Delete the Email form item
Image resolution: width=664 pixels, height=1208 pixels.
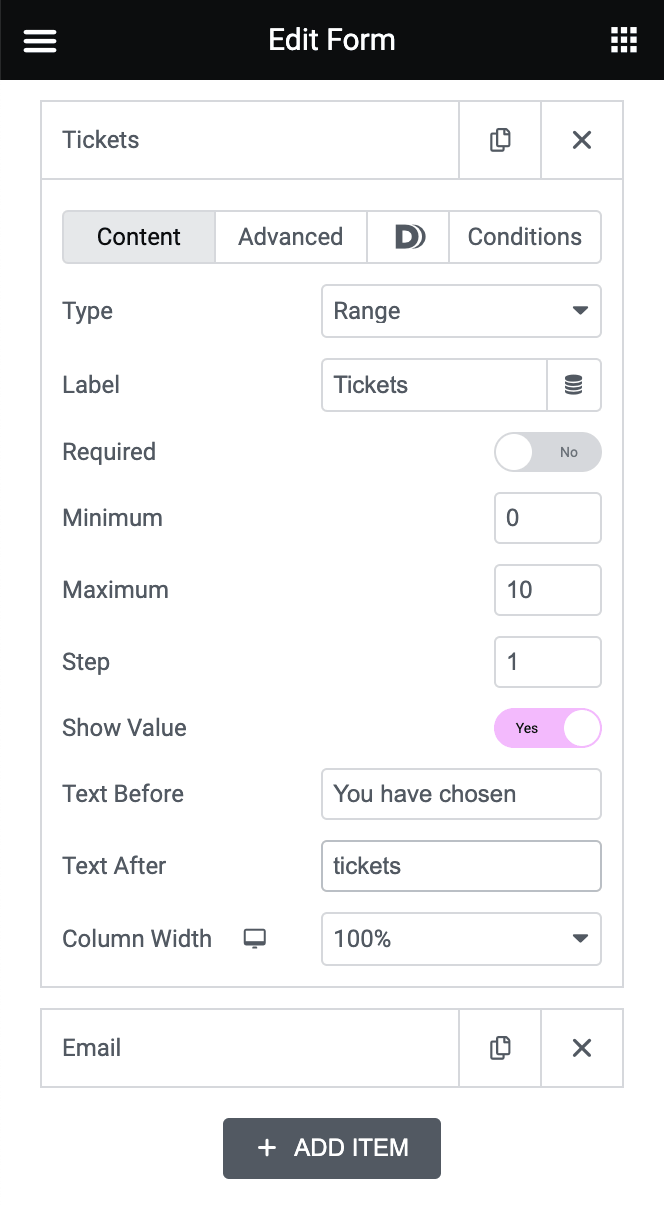click(582, 1048)
